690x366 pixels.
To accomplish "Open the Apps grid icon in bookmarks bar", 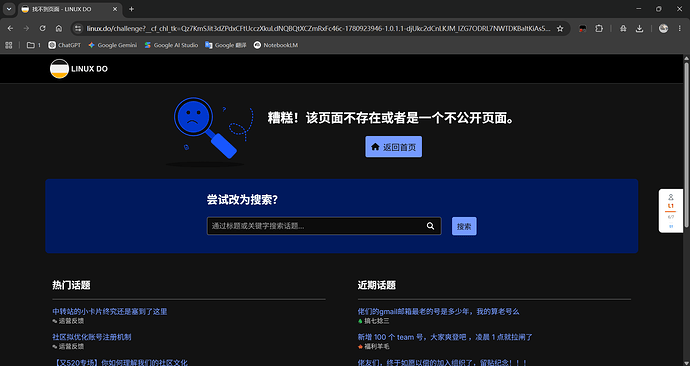I will click(x=9, y=45).
